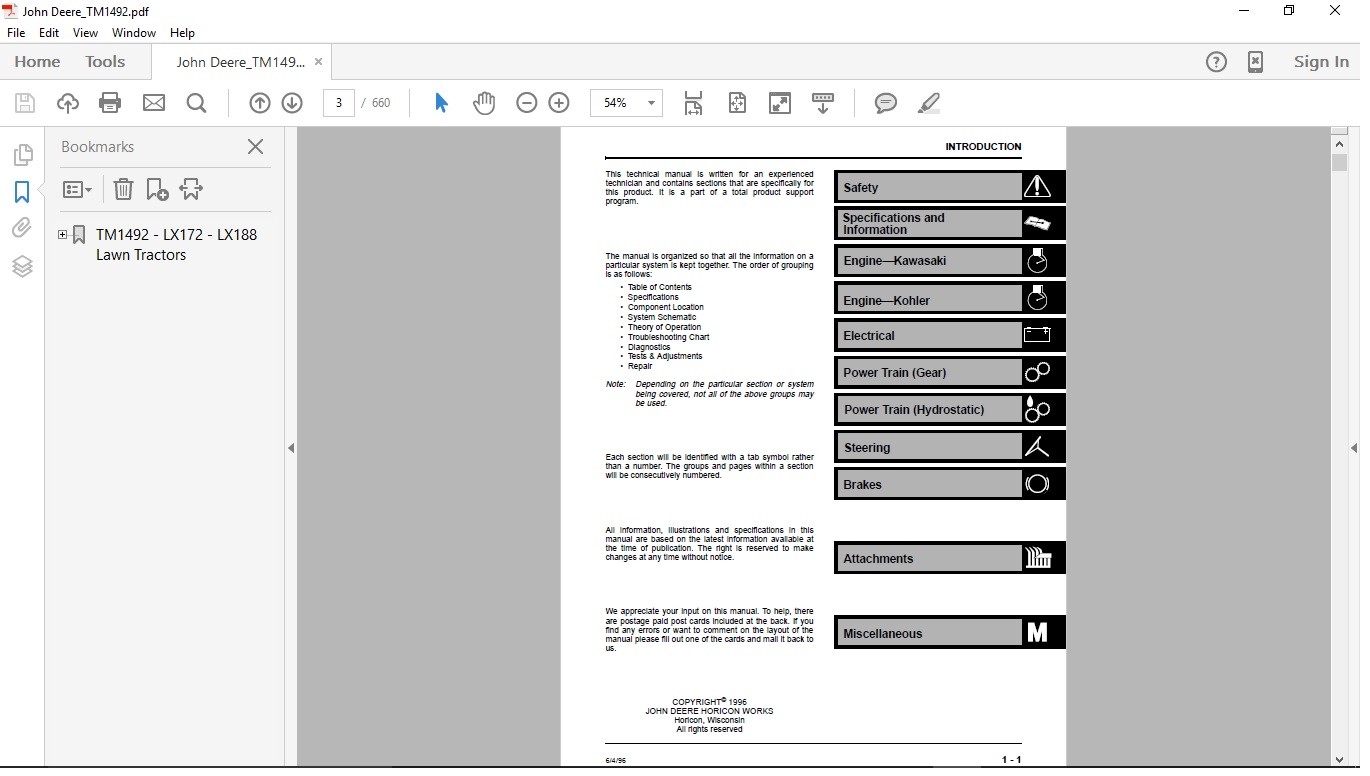Image resolution: width=1370 pixels, height=776 pixels.
Task: Close the John Deere document tab
Action: [318, 62]
